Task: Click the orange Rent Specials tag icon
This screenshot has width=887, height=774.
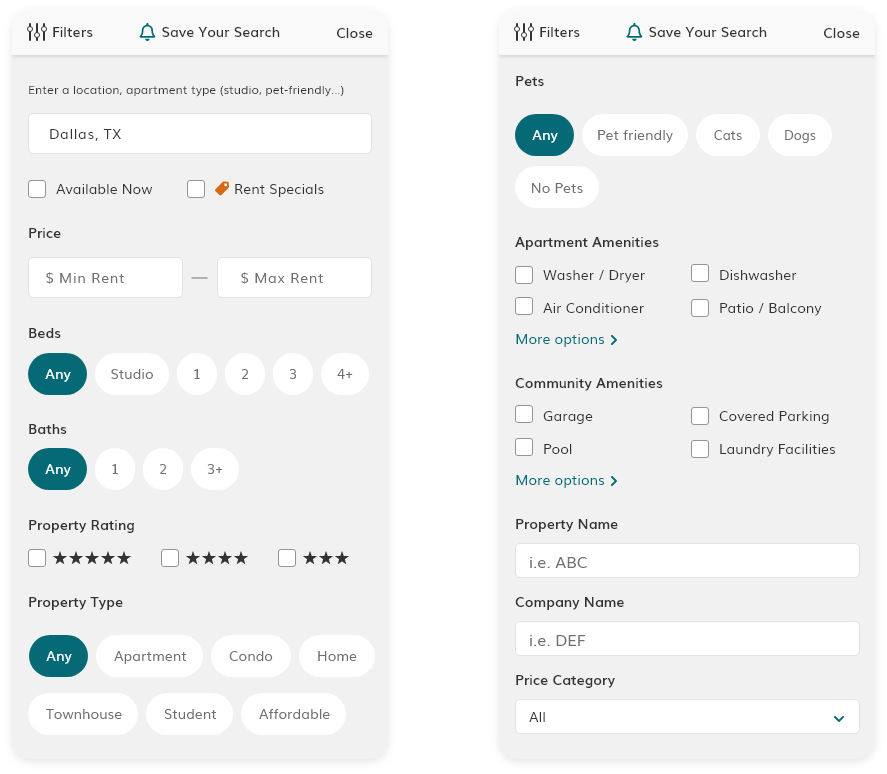Action: (222, 188)
